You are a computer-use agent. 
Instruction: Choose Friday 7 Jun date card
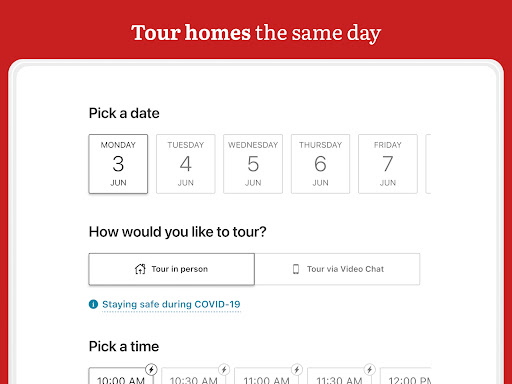(x=388, y=164)
